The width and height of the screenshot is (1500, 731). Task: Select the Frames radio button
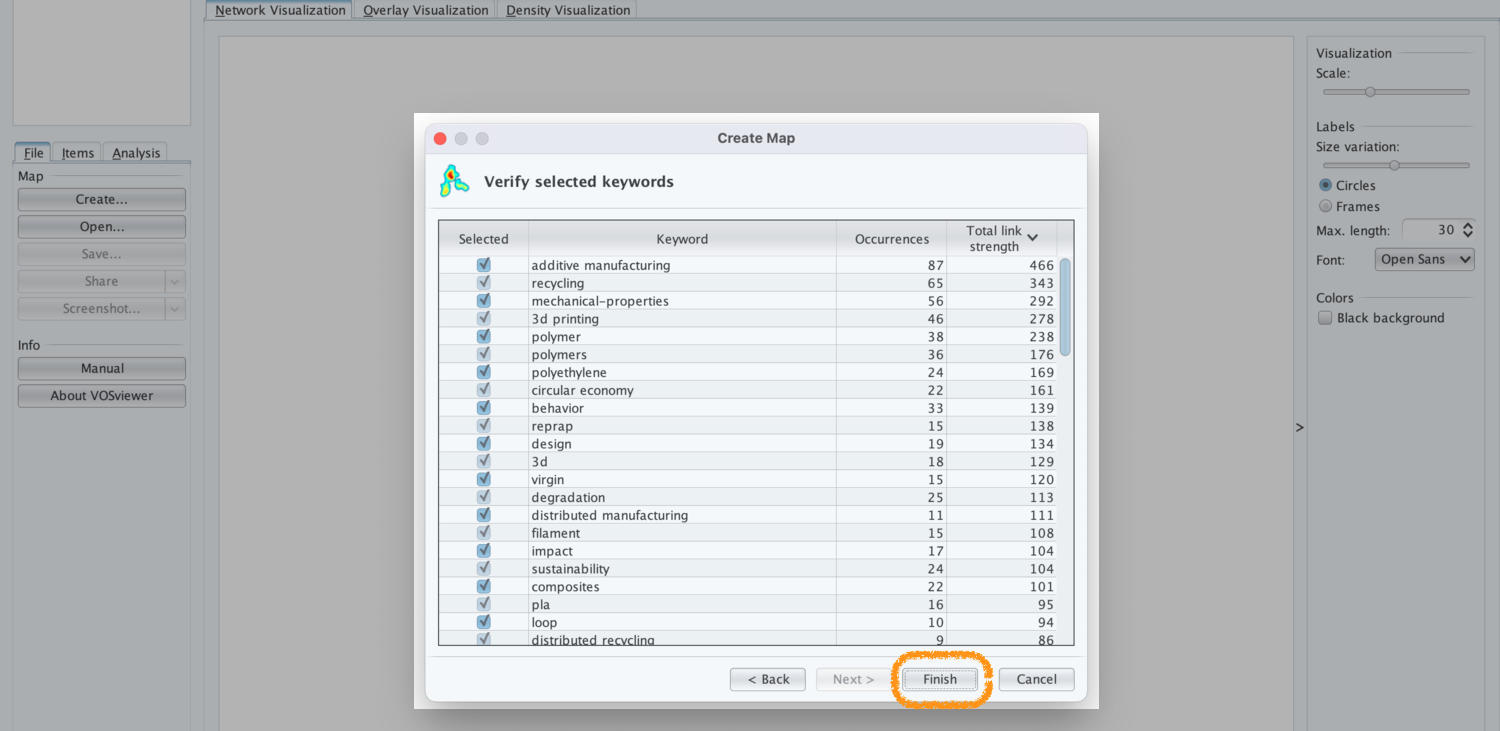pos(1326,206)
